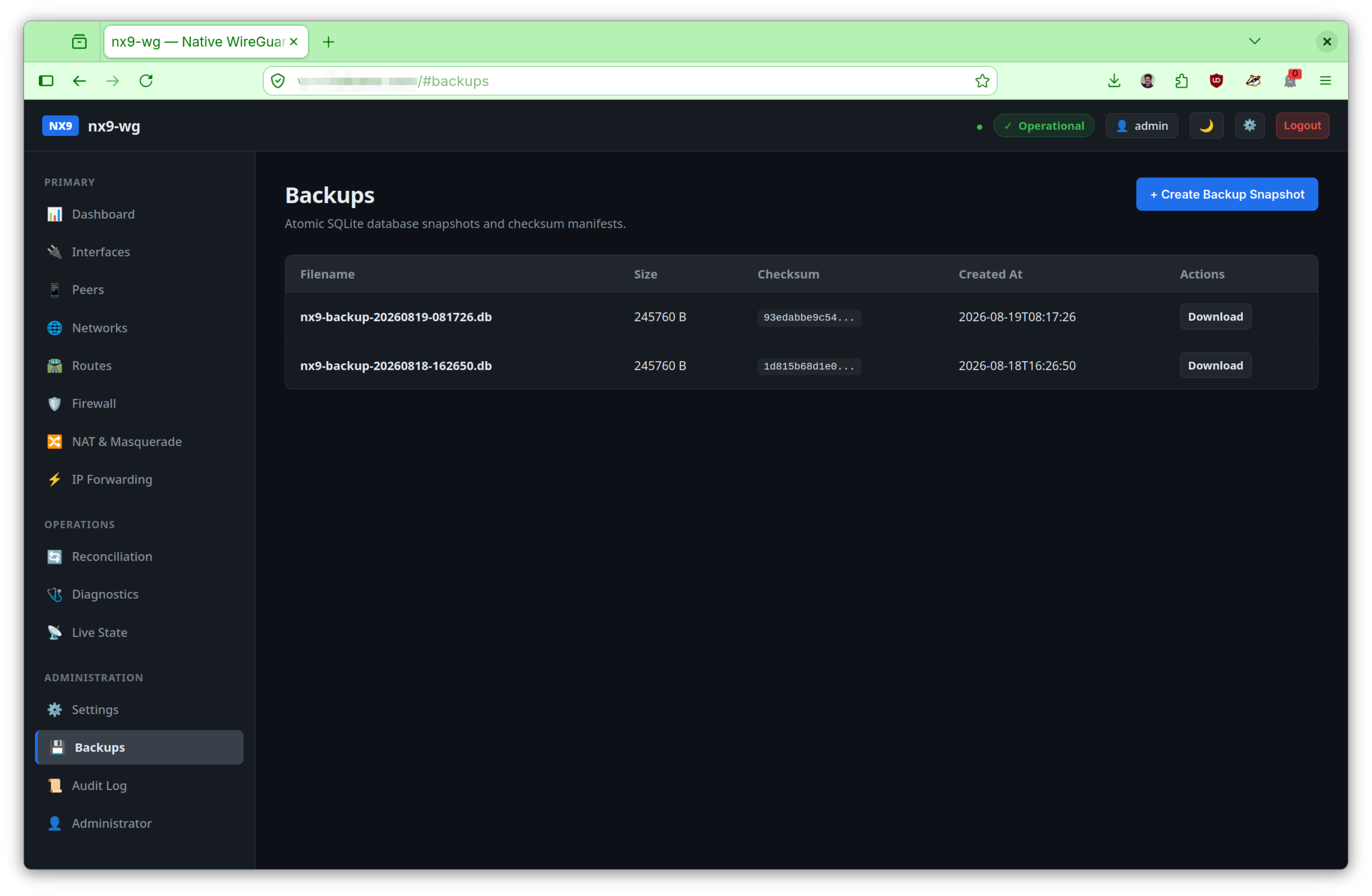Screen dimensions: 1372x896
Task: Click the Diagnostics stethoscope icon
Action: [55, 594]
